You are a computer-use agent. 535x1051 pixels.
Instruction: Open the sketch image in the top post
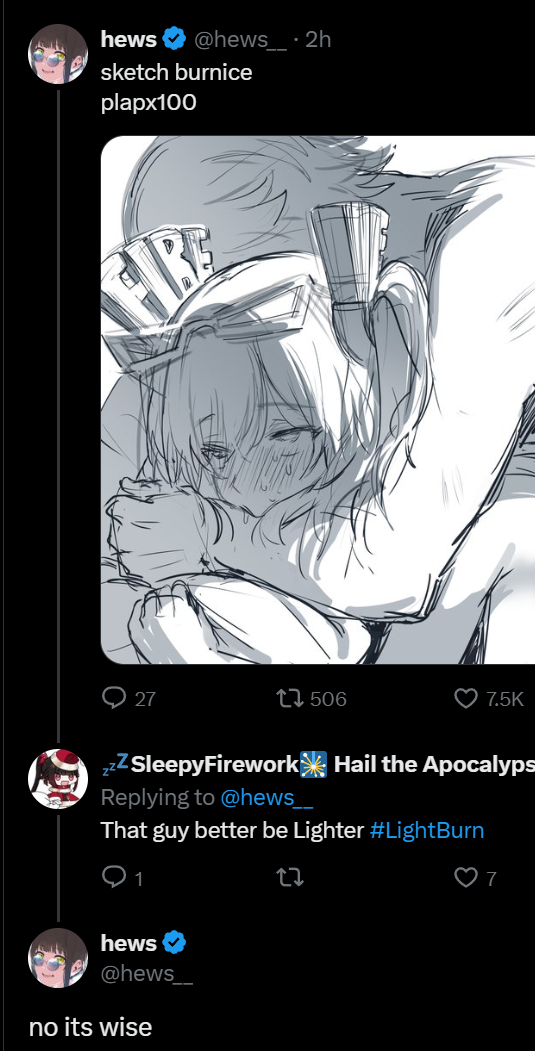(318, 399)
